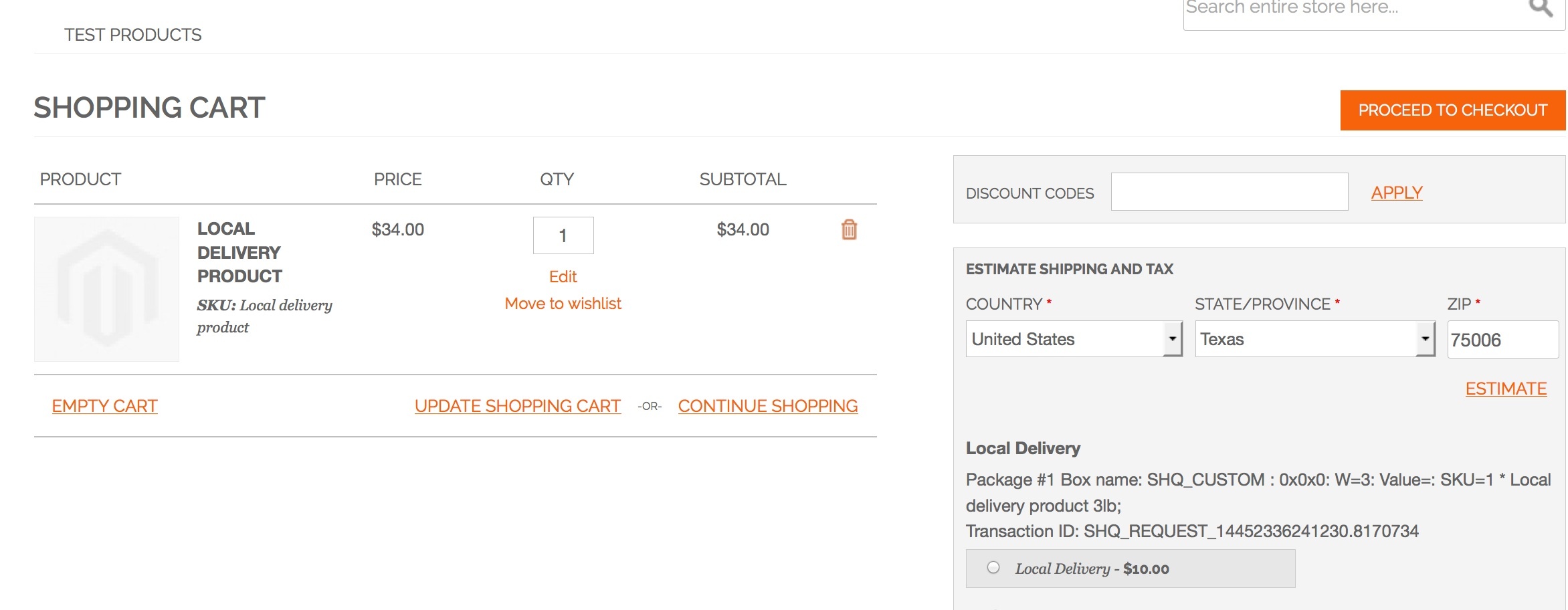The width and height of the screenshot is (1568, 610).
Task: Empty the shopping cart
Action: tap(105, 406)
